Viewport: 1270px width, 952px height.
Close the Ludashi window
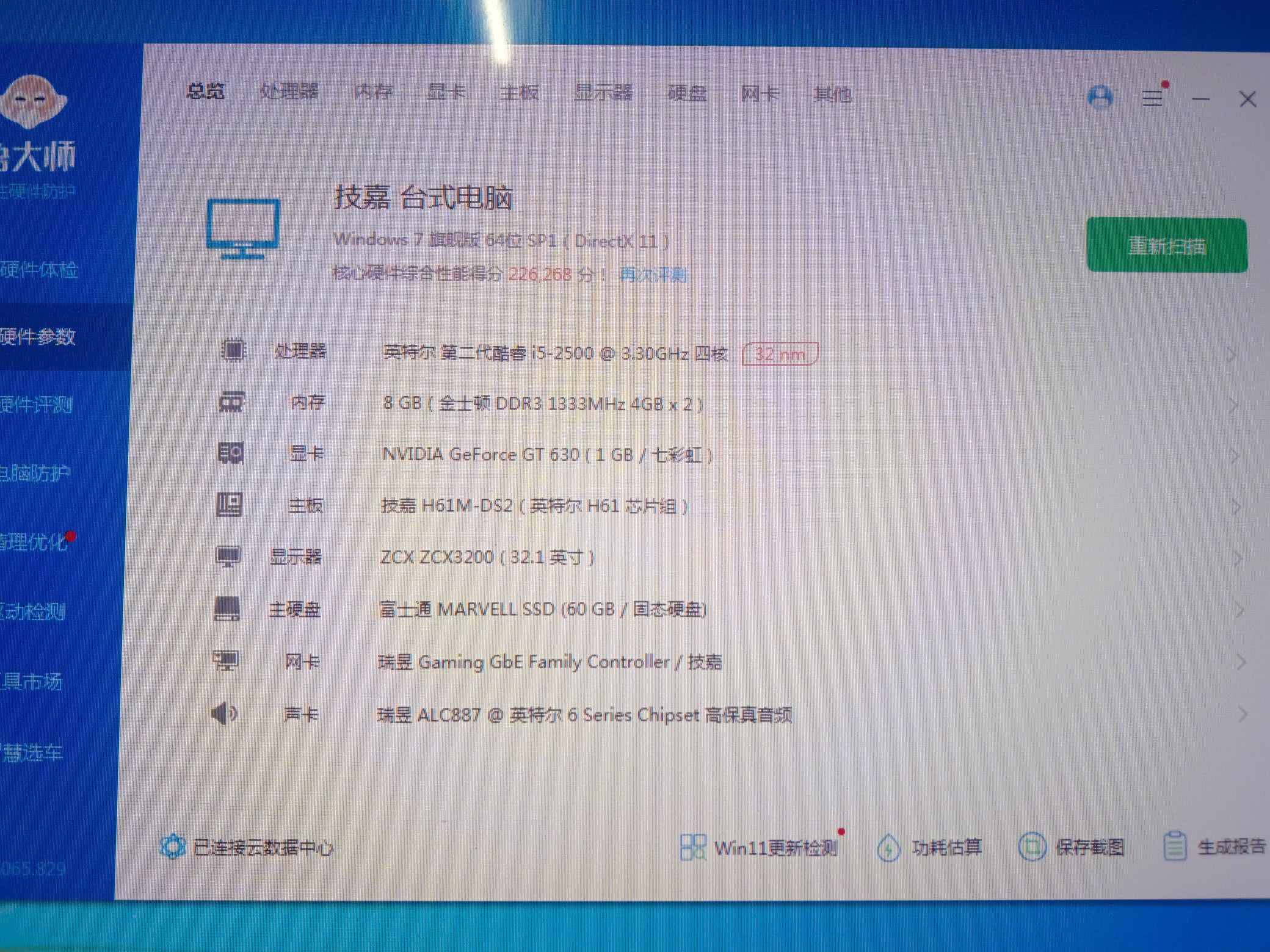pos(1247,99)
